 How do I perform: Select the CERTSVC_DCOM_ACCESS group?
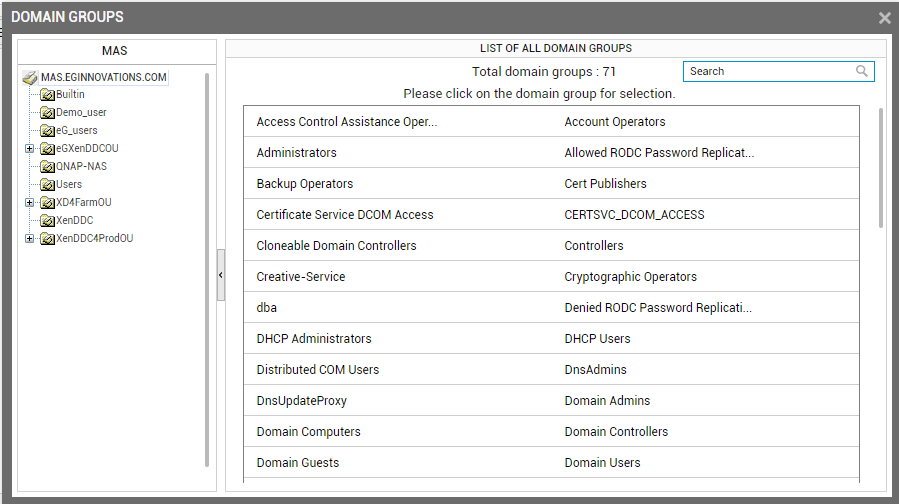[x=634, y=214]
